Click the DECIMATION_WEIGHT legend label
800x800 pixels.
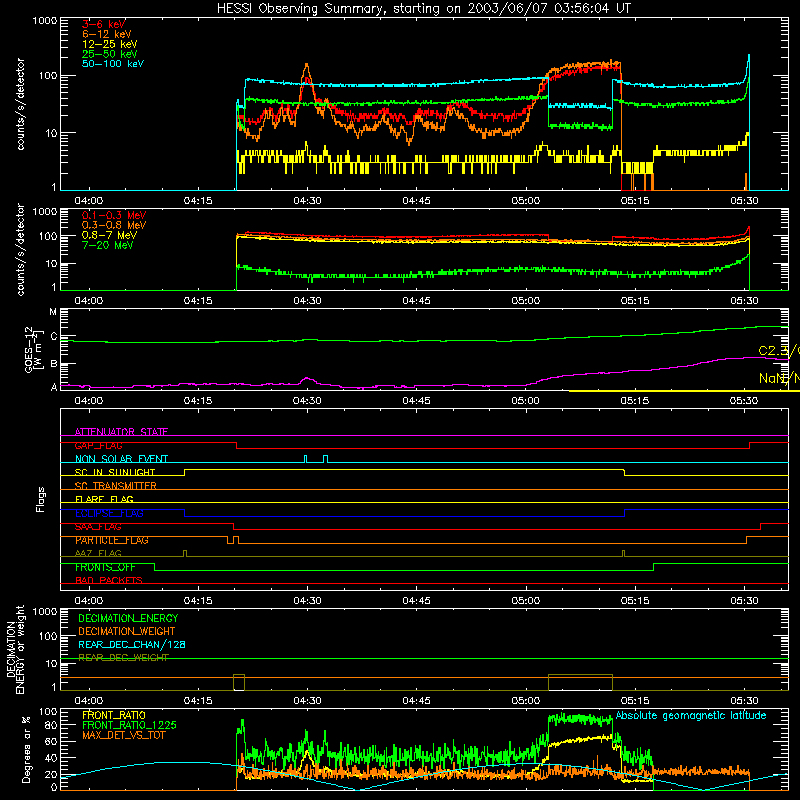click(x=127, y=631)
